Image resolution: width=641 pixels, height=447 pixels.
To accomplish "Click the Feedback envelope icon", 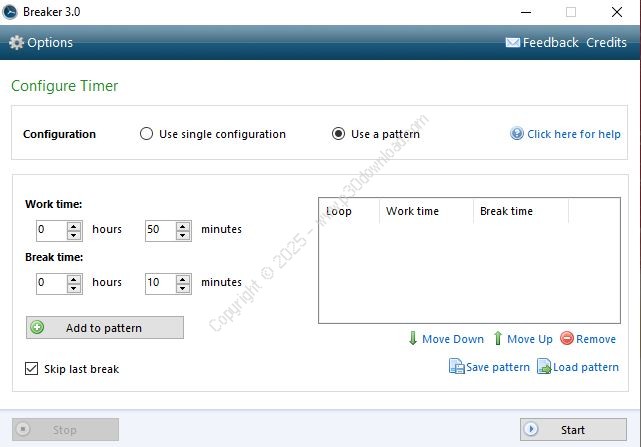I will click(x=512, y=43).
